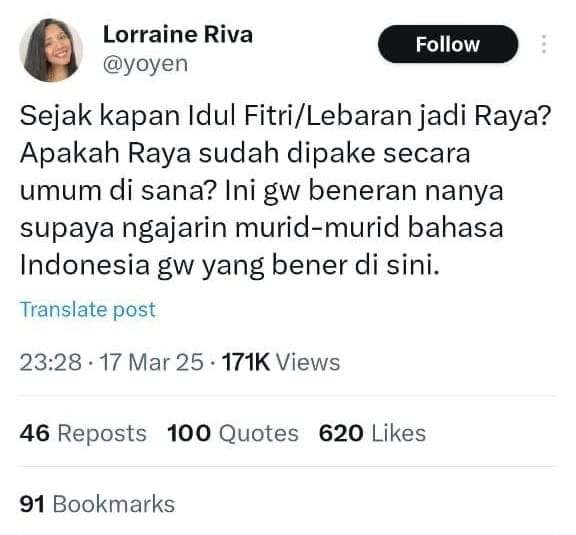The width and height of the screenshot is (576, 535).
Task: Select the number 620 beside Likes
Action: point(341,433)
